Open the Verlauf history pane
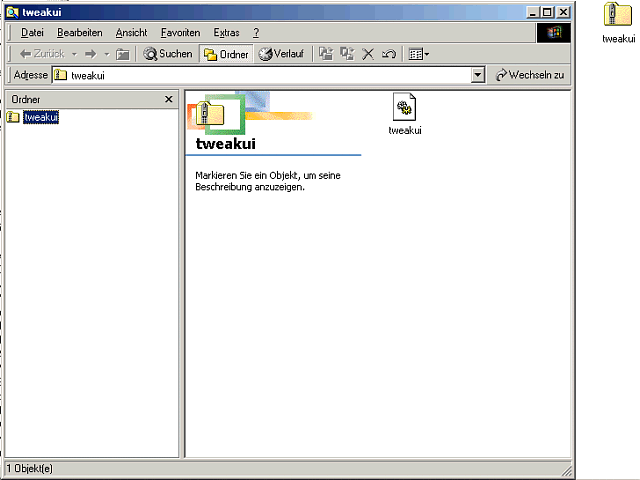The width and height of the screenshot is (640, 480). pos(282,54)
